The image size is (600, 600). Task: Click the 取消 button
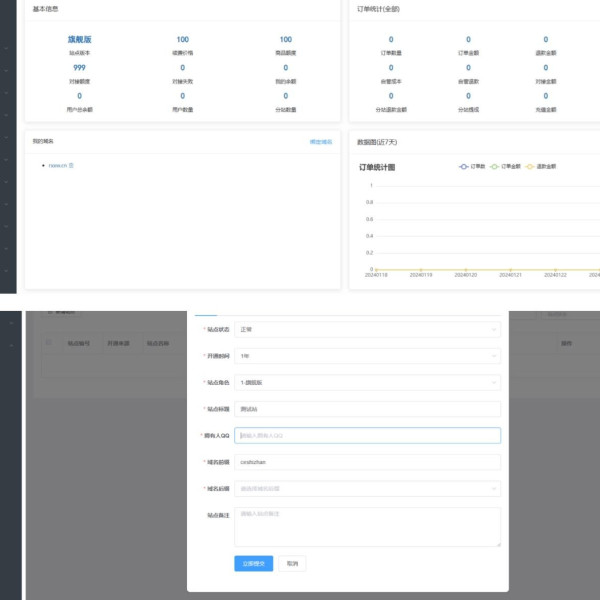[291, 564]
